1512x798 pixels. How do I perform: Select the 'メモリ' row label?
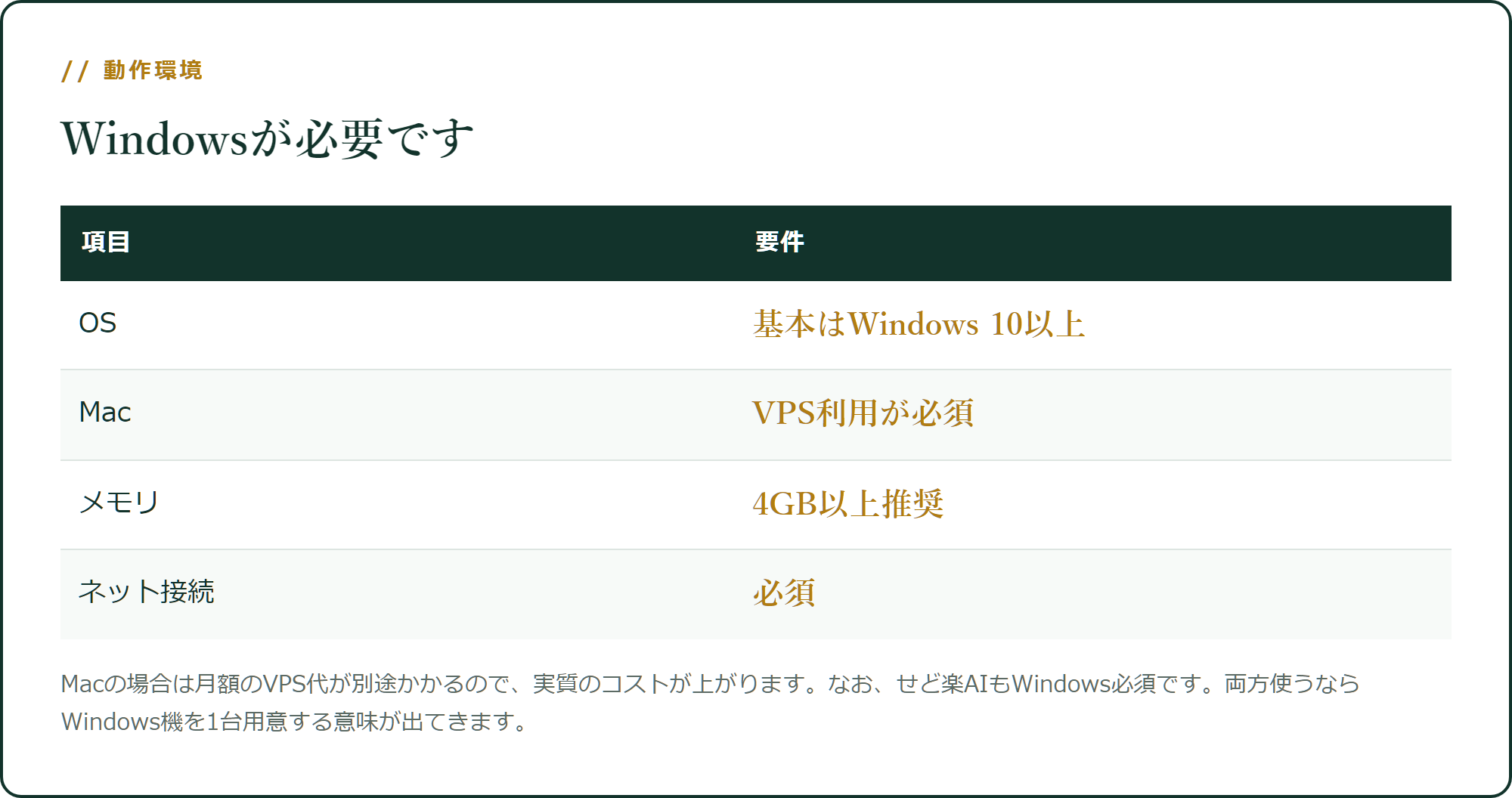[x=119, y=503]
